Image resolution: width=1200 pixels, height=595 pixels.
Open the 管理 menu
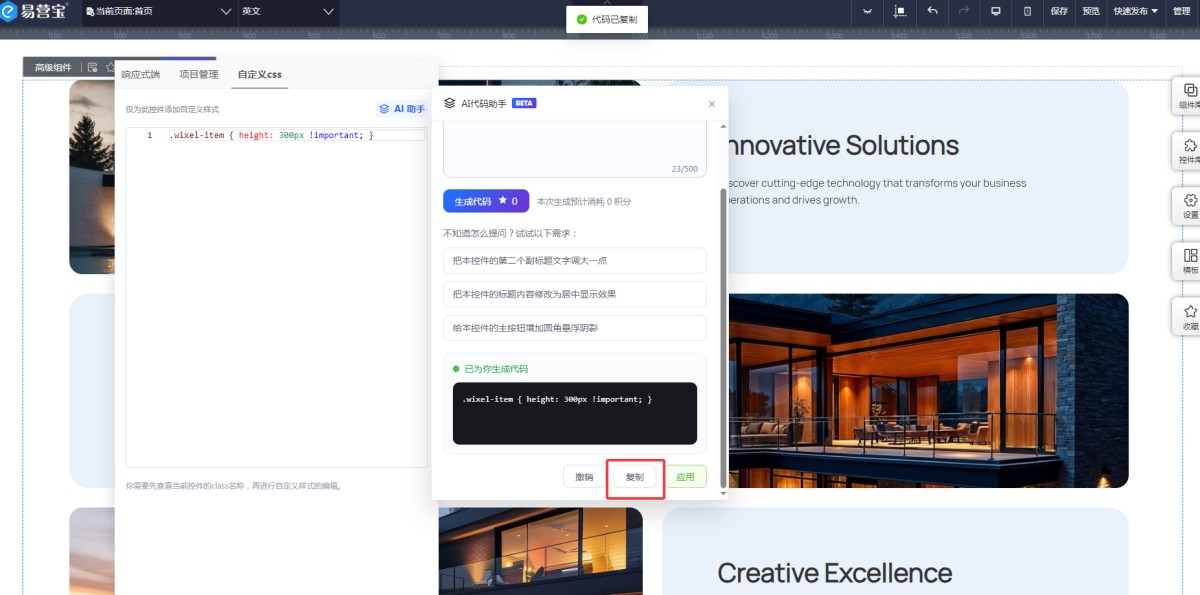1181,12
